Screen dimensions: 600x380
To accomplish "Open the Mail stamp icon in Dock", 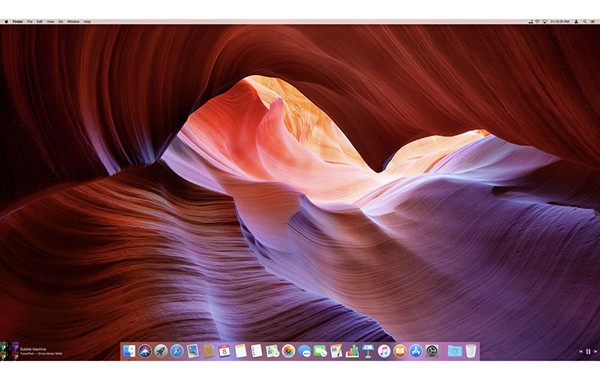I will tap(193, 351).
